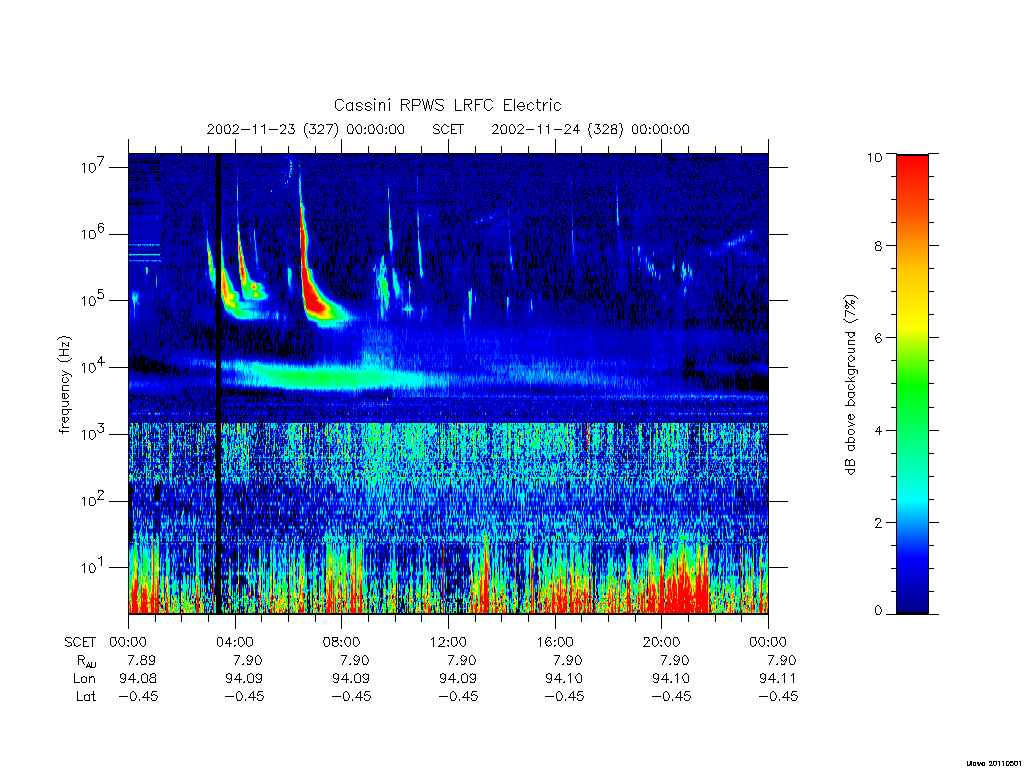Click the '12:00' time axis label
Screen dimensions: 1024x768
448,642
